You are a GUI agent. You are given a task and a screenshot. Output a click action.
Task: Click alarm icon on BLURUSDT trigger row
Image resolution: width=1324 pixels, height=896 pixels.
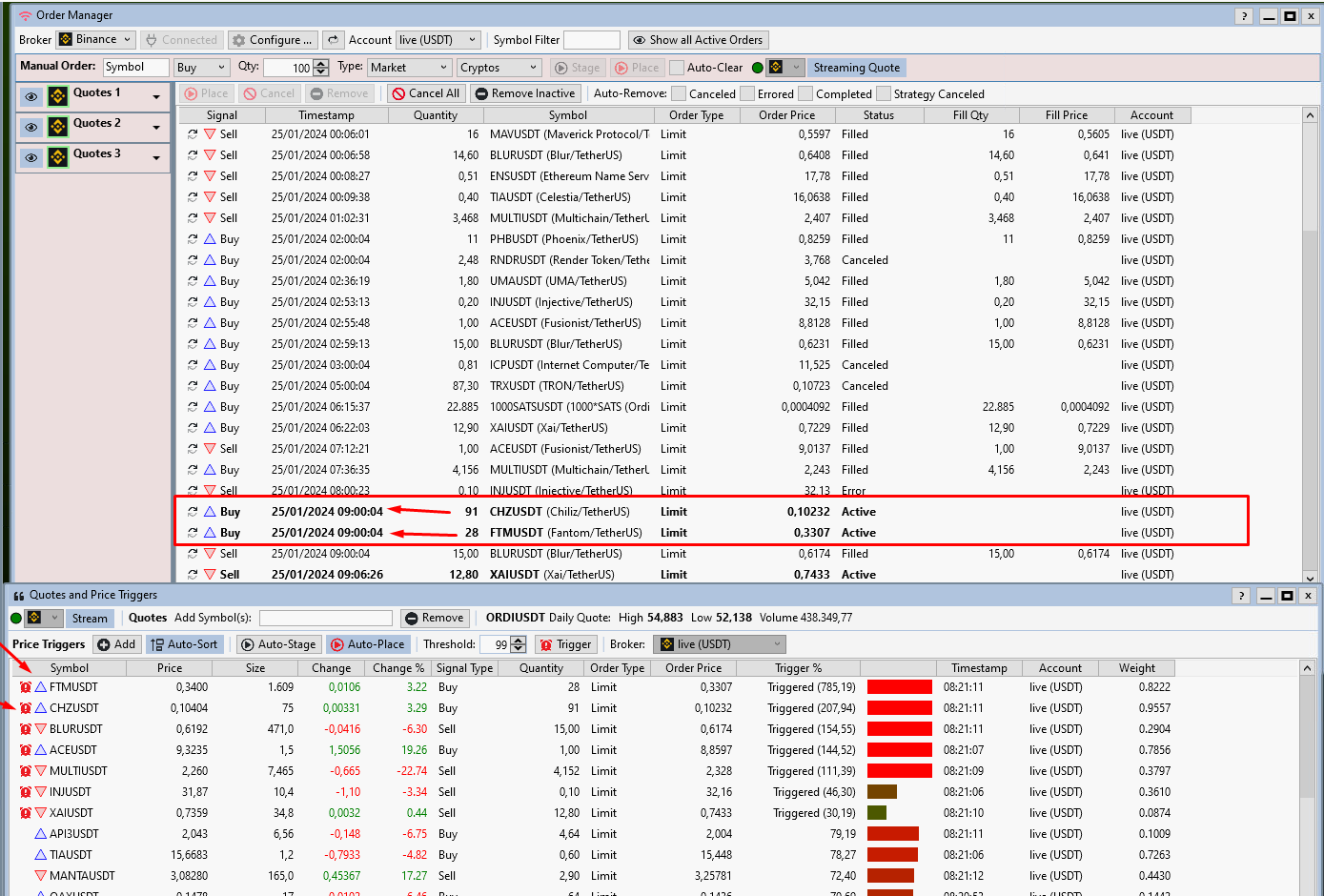26,729
